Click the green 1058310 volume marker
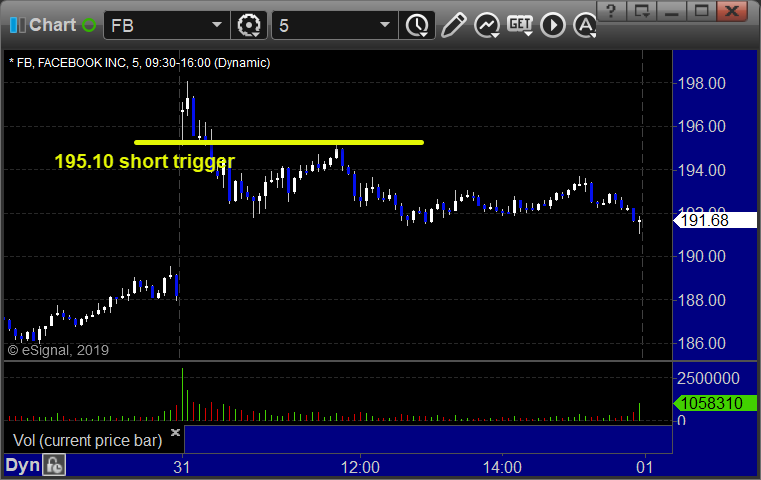 [715, 403]
